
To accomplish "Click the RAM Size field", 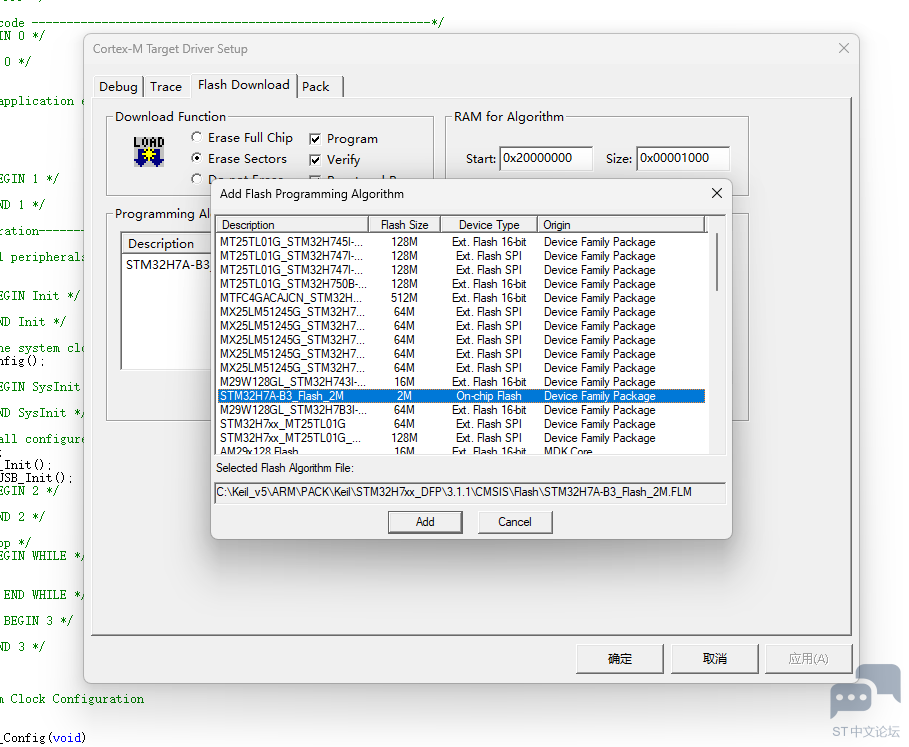I will (683, 158).
